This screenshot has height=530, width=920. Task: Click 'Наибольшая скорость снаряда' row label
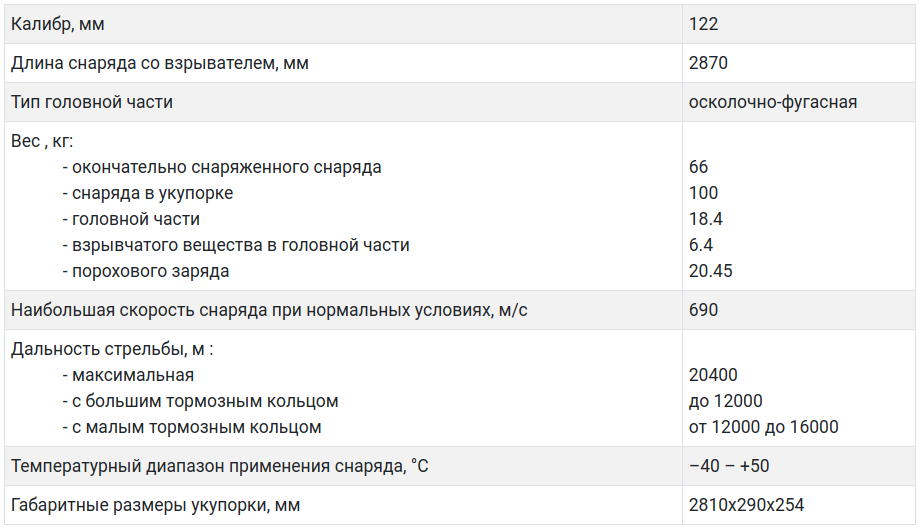269,310
